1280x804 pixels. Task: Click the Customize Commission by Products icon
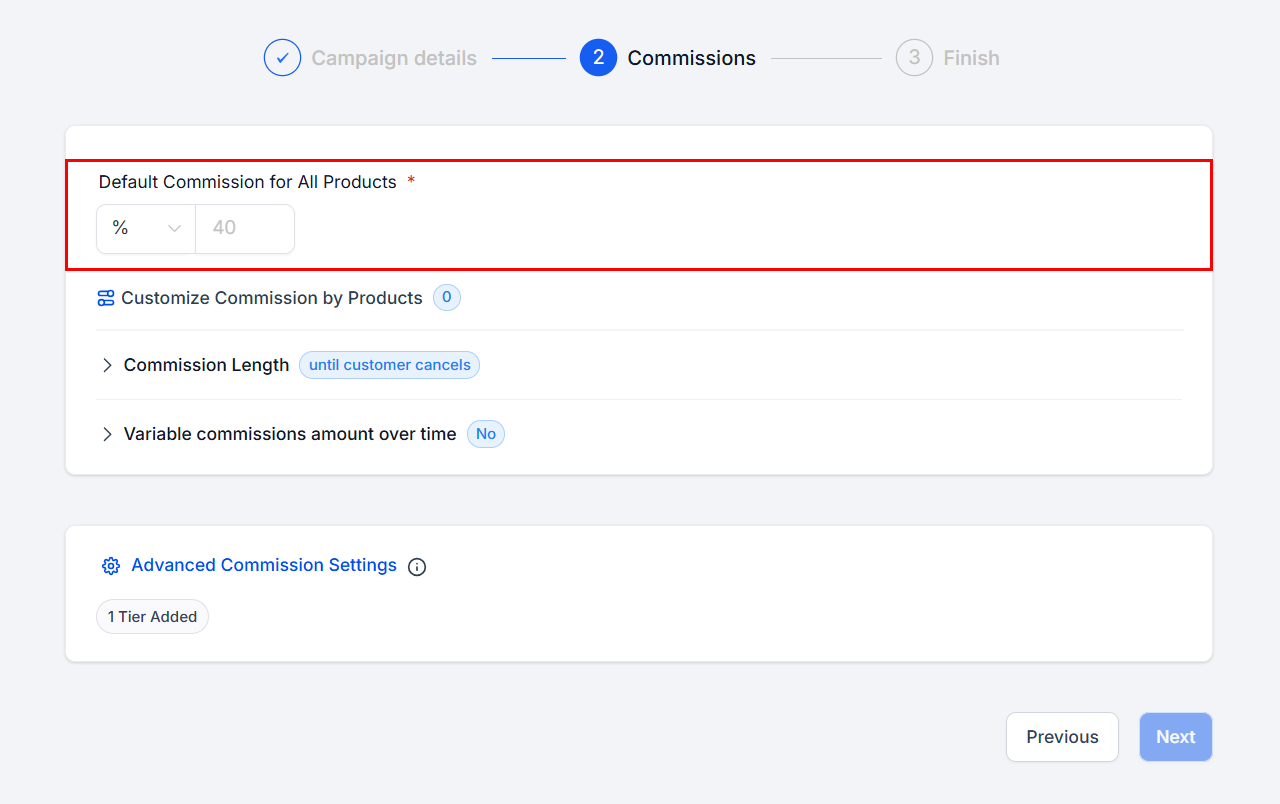[x=106, y=298]
